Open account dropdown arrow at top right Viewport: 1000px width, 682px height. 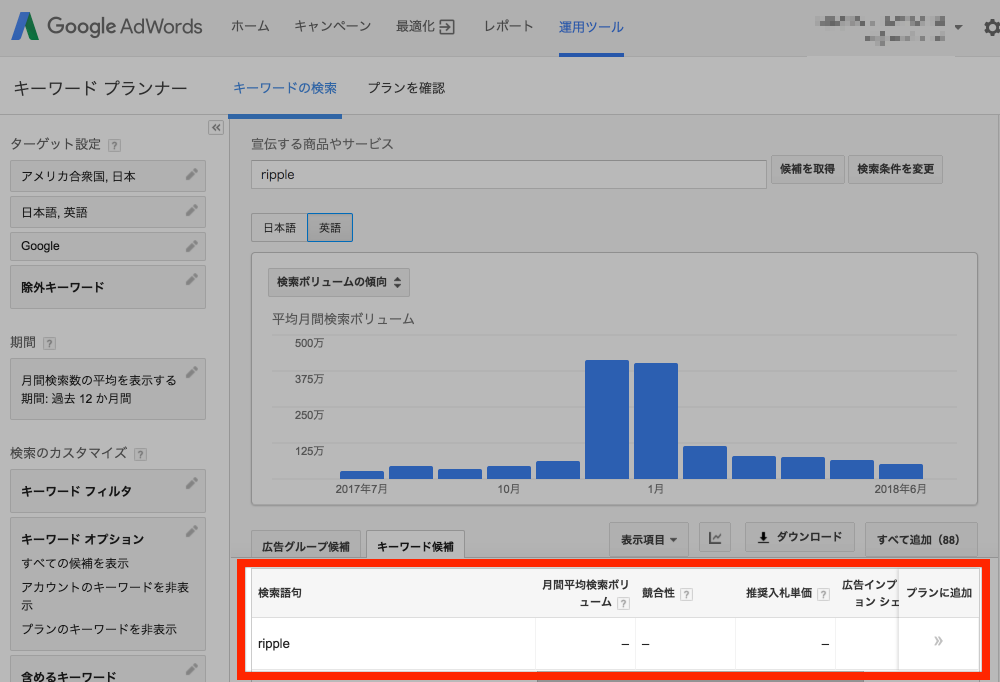958,27
